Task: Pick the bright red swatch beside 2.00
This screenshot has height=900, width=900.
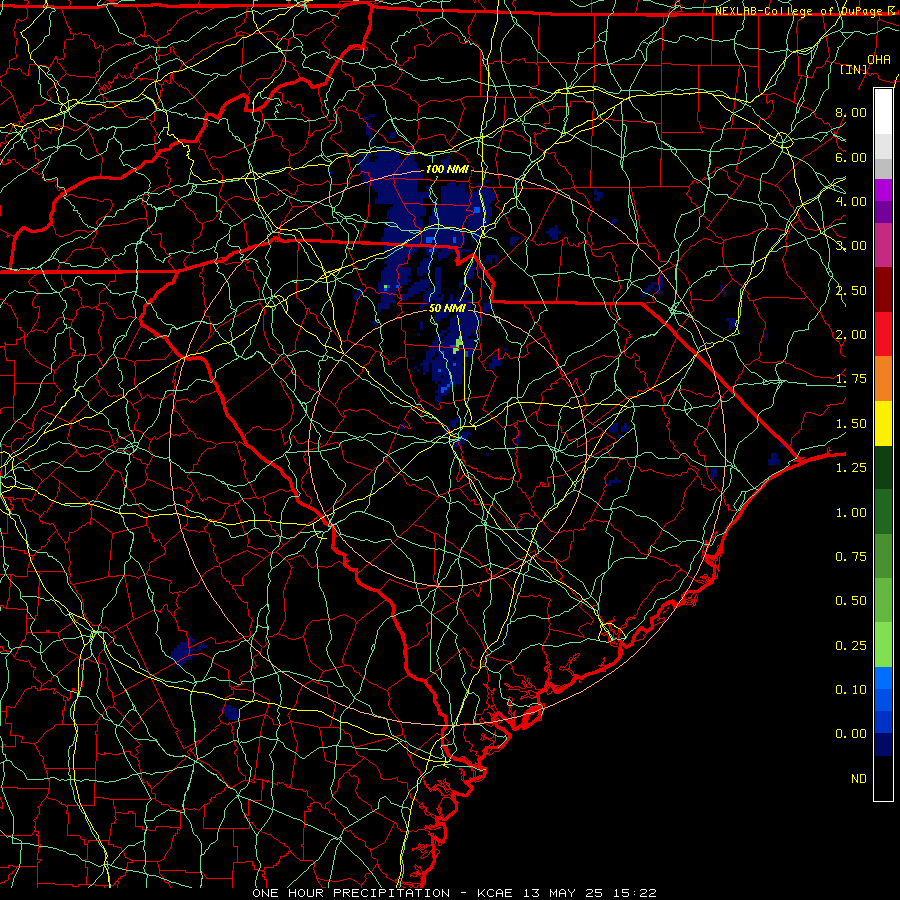Action: tap(883, 334)
